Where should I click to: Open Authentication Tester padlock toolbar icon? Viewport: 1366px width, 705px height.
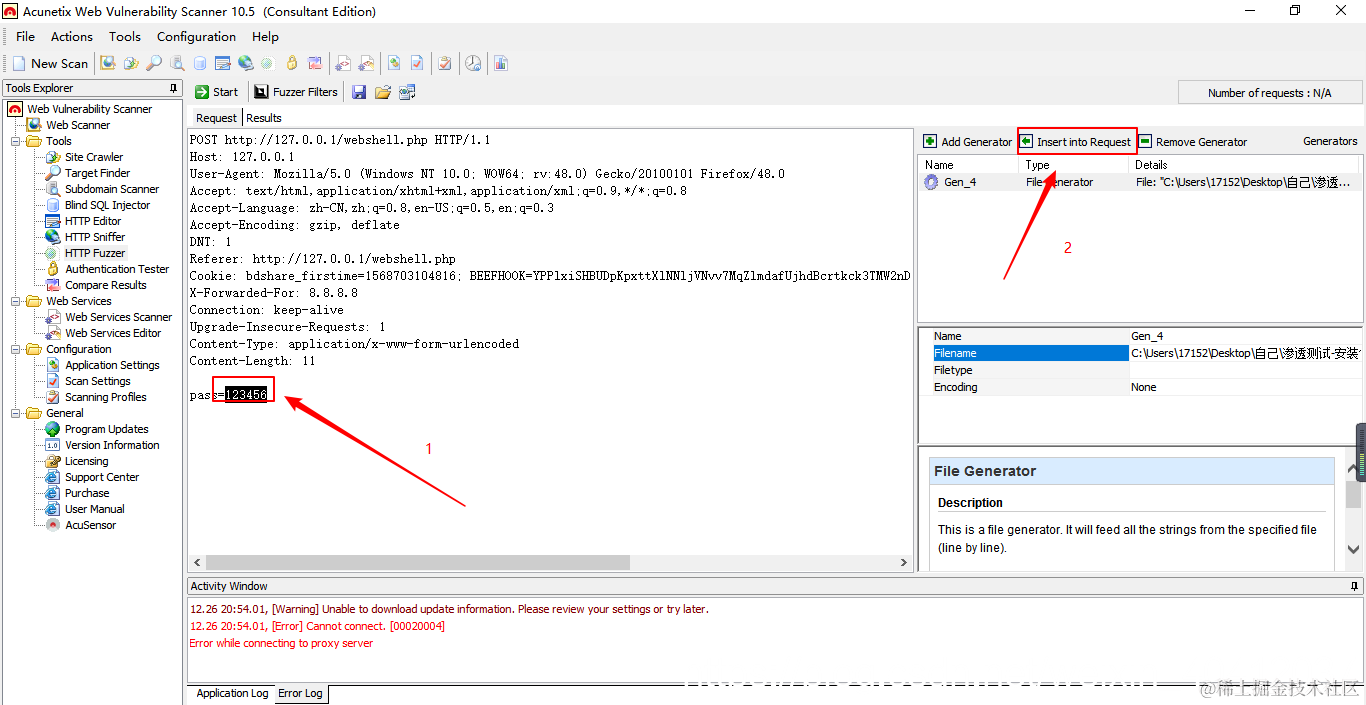(291, 63)
